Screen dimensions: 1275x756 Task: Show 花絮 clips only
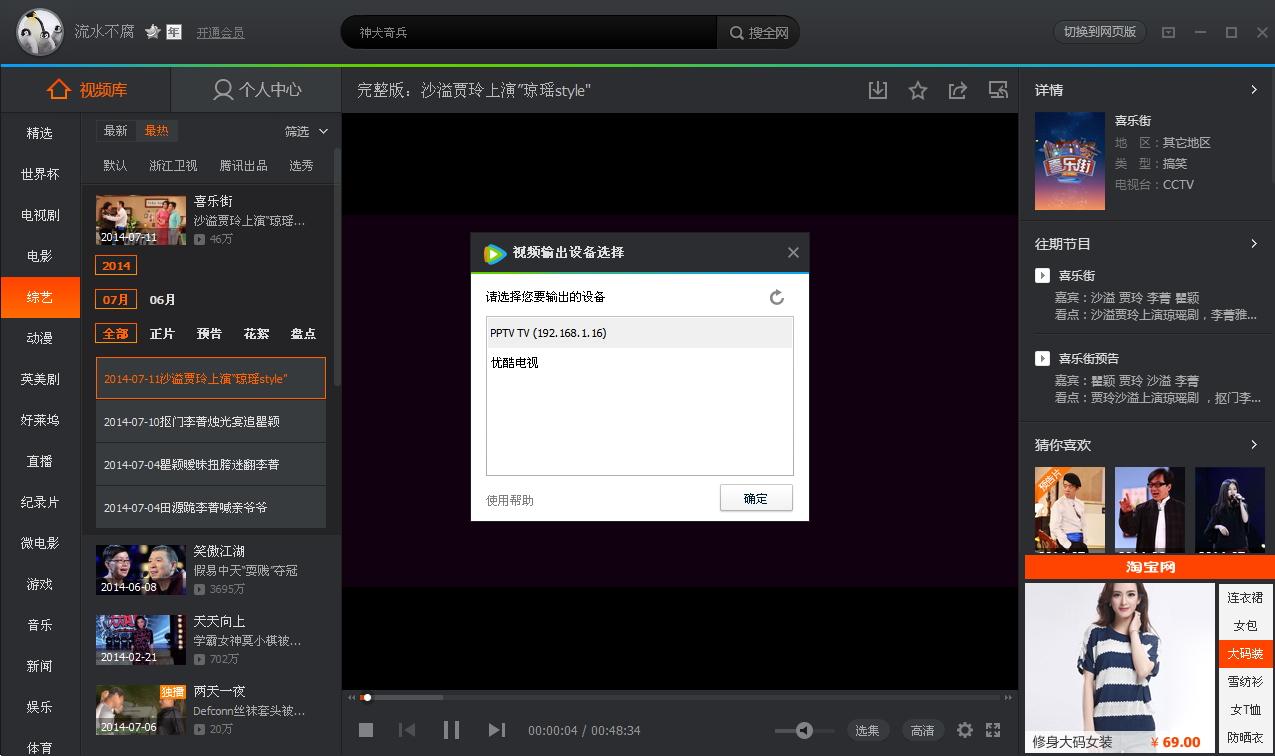(x=256, y=333)
